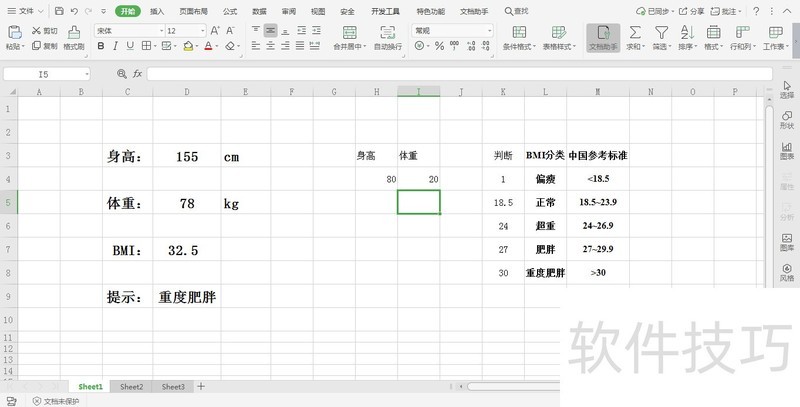This screenshot has width=800, height=407.
Task: Click the Copy (复制) icon
Action: 36,46
